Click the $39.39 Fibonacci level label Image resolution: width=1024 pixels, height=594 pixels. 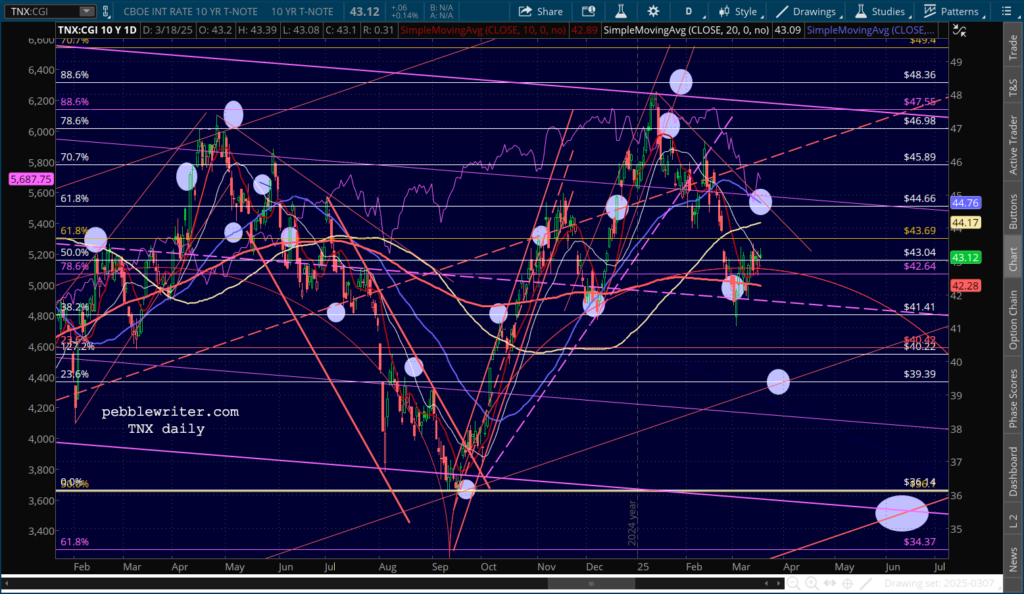click(x=920, y=374)
